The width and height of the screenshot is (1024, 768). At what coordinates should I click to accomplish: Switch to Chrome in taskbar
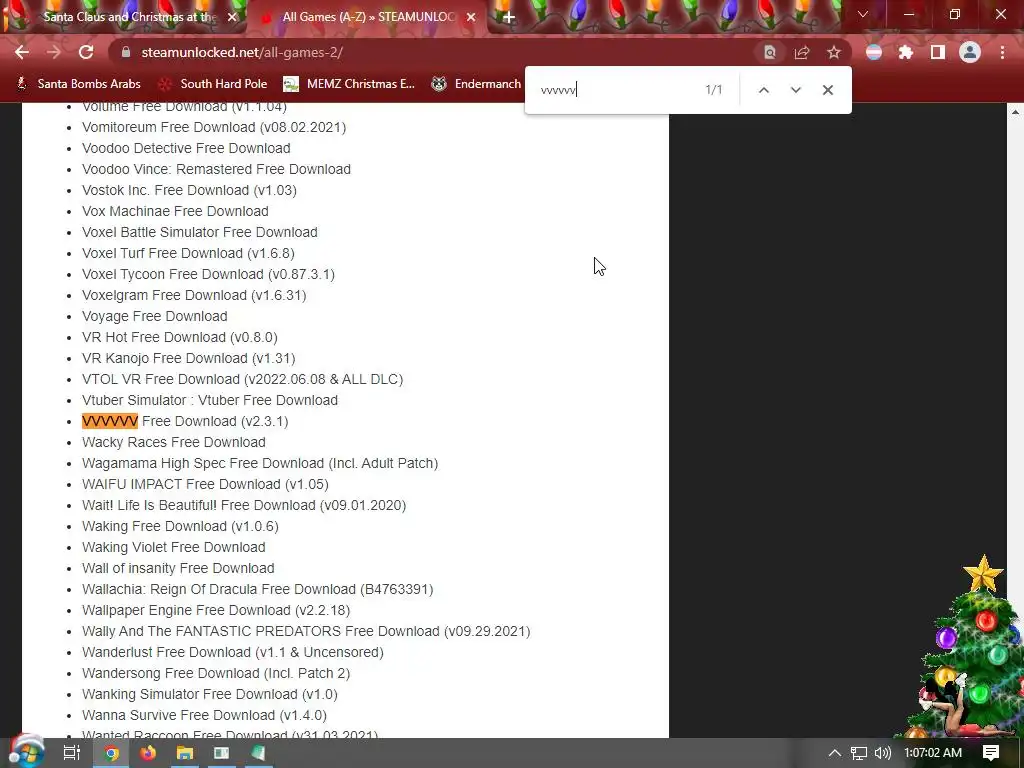[x=111, y=753]
